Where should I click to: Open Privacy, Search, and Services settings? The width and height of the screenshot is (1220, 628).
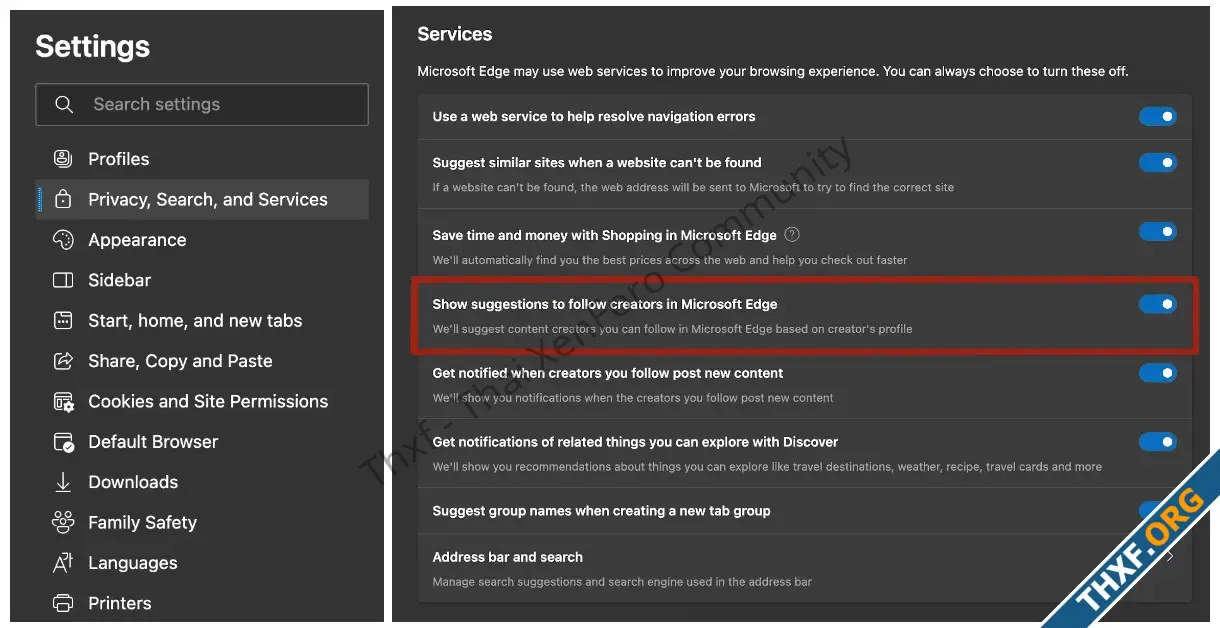tap(202, 199)
